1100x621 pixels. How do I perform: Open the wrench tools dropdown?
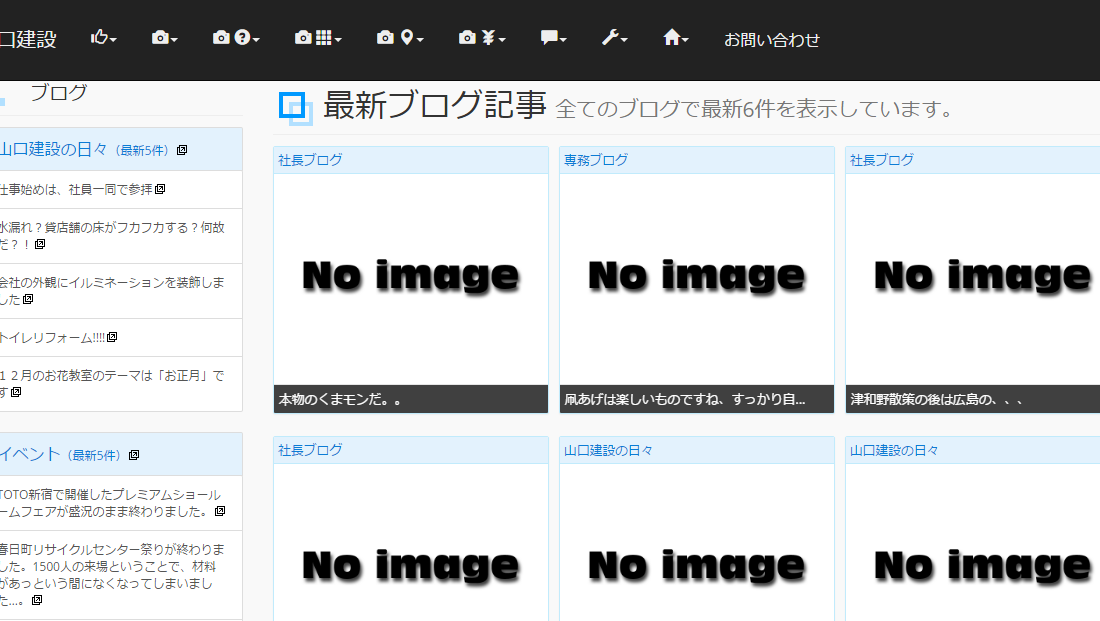click(614, 39)
